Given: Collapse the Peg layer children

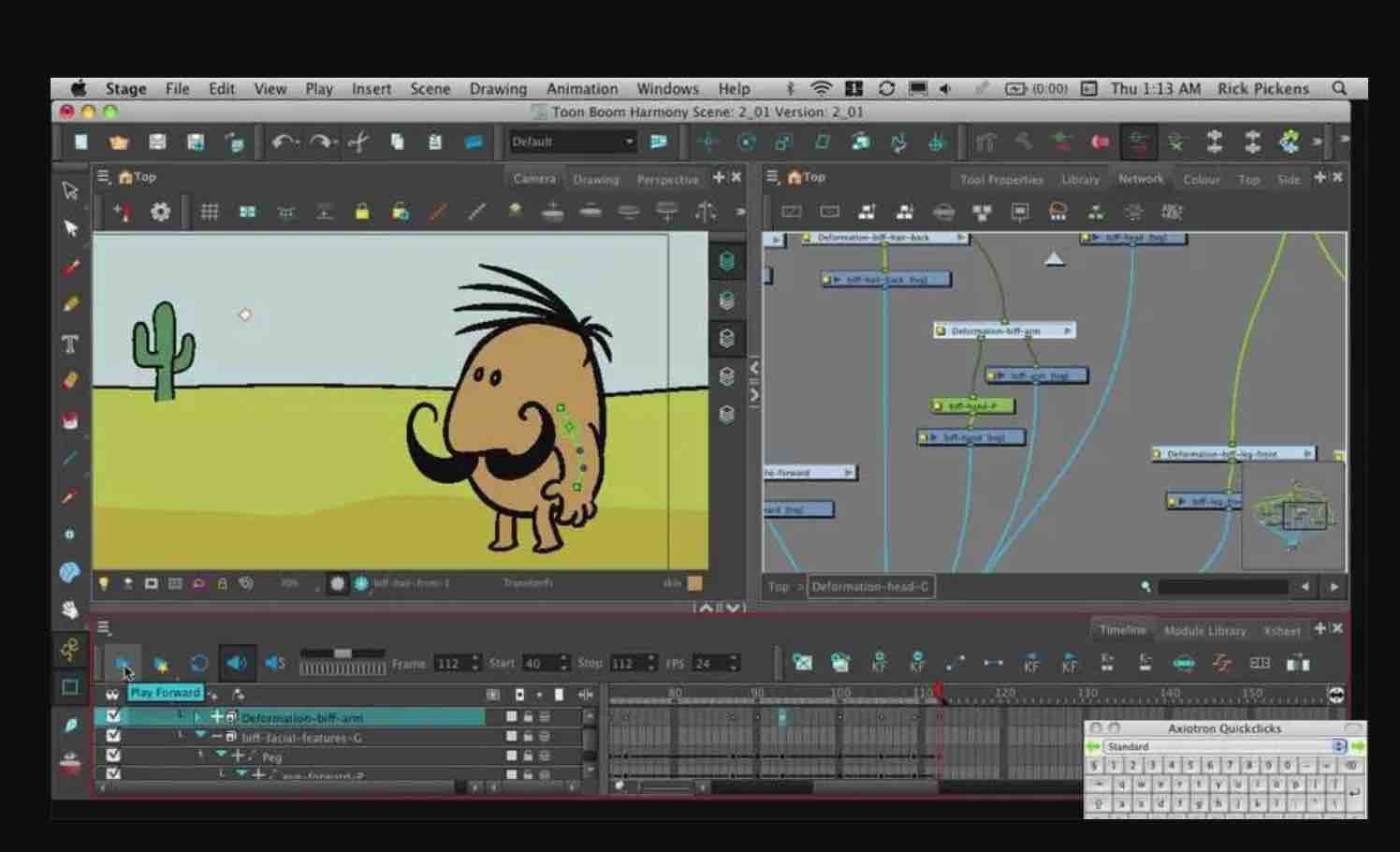Looking at the screenshot, I should [221, 755].
